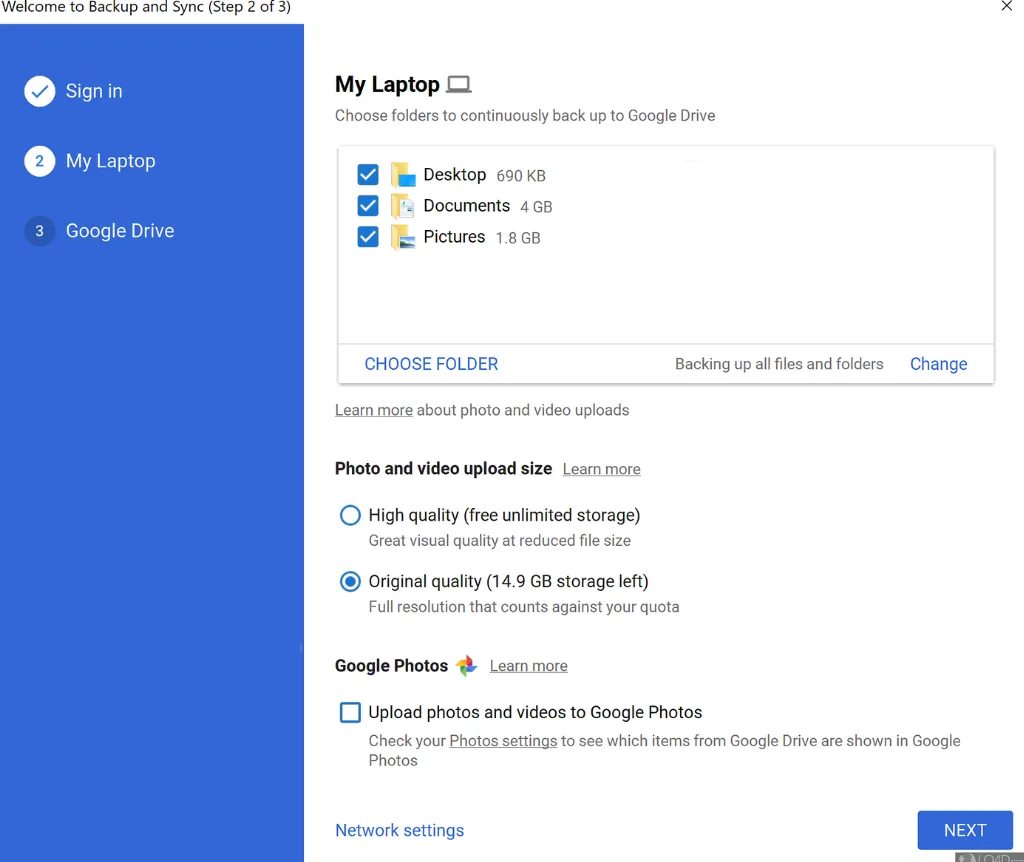The height and width of the screenshot is (862, 1024).
Task: Go to the Google Drive step in sidebar
Action: 119,231
